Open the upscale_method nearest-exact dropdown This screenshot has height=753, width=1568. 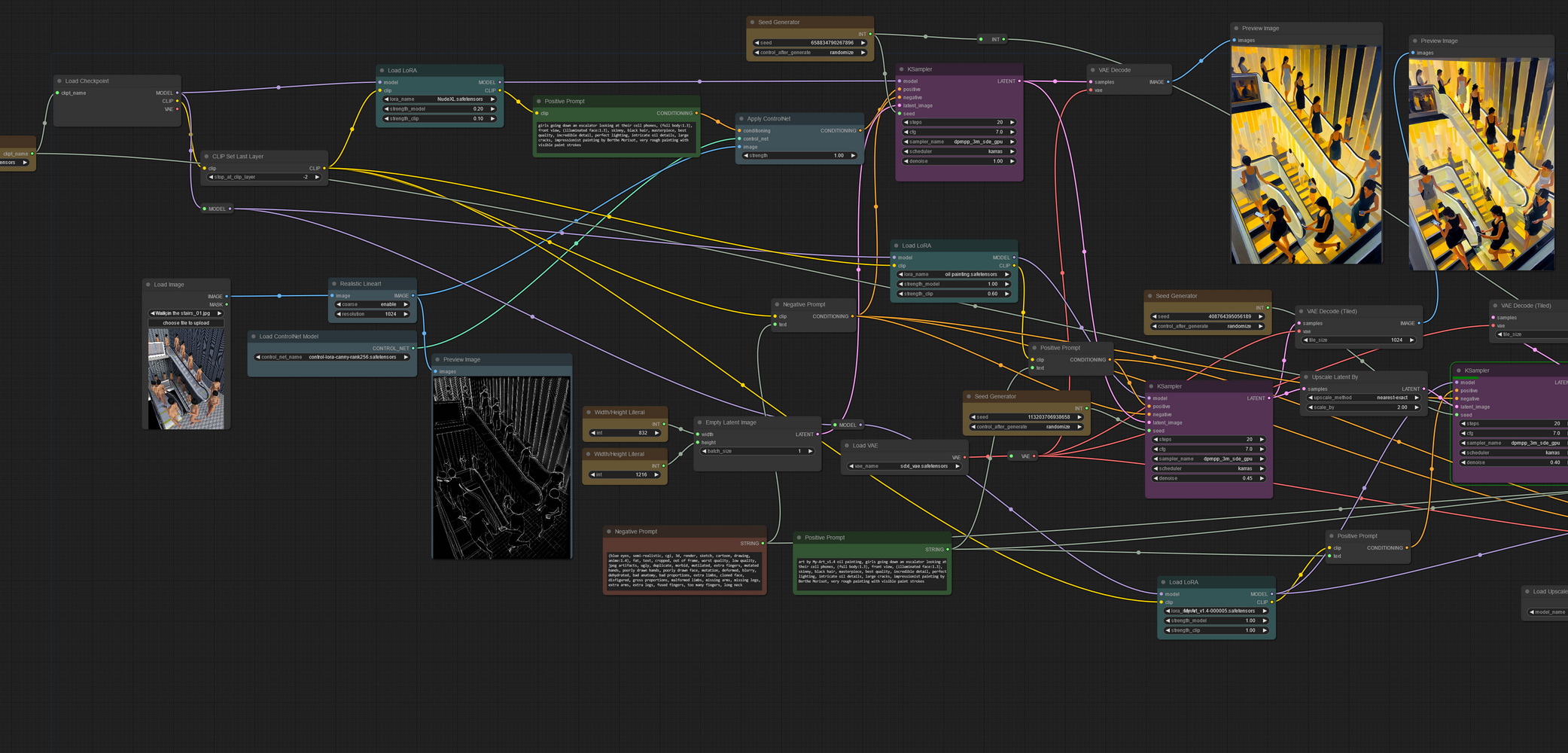tap(1363, 398)
